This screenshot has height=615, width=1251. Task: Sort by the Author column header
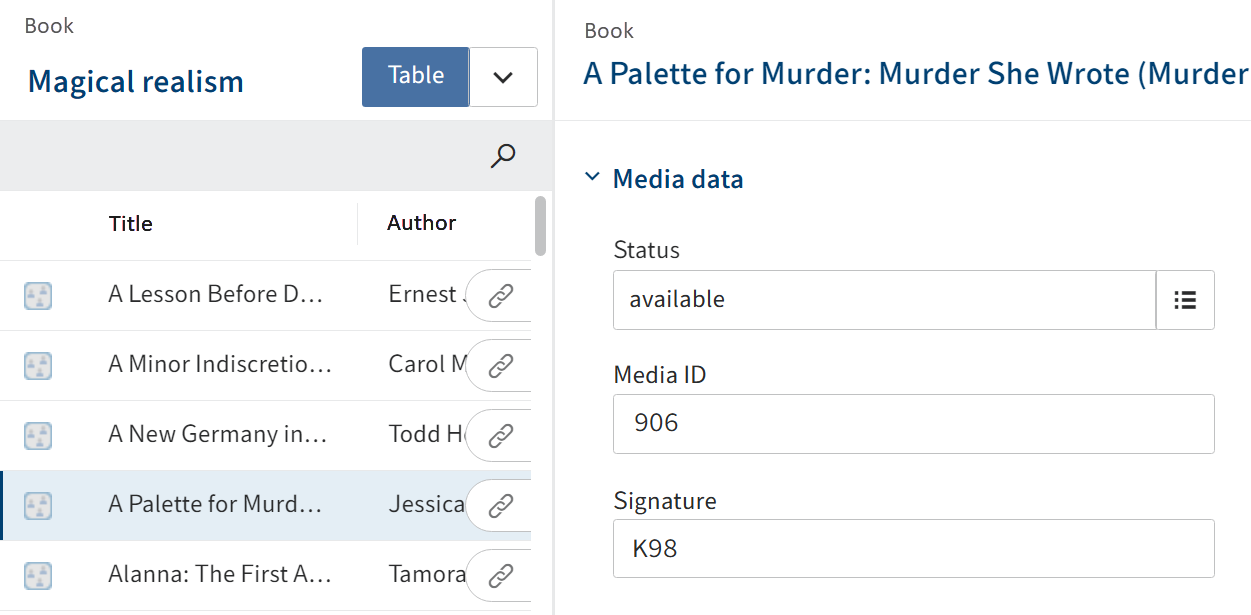421,223
